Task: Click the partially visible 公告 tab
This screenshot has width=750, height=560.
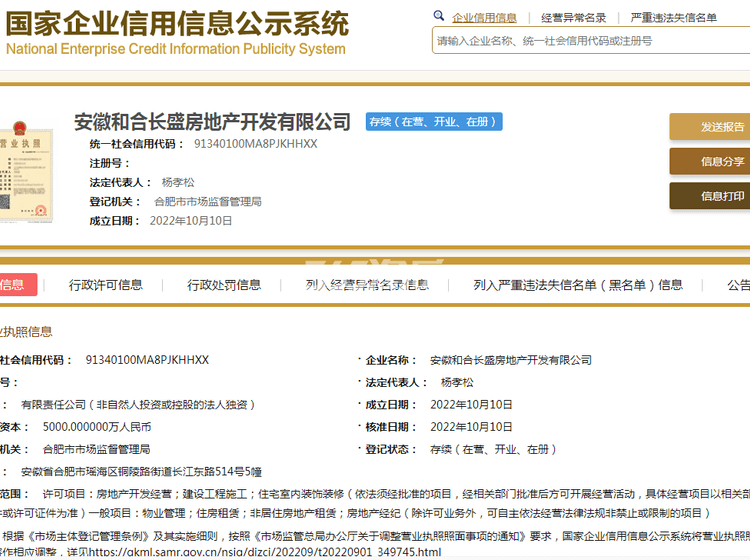Action: click(738, 285)
